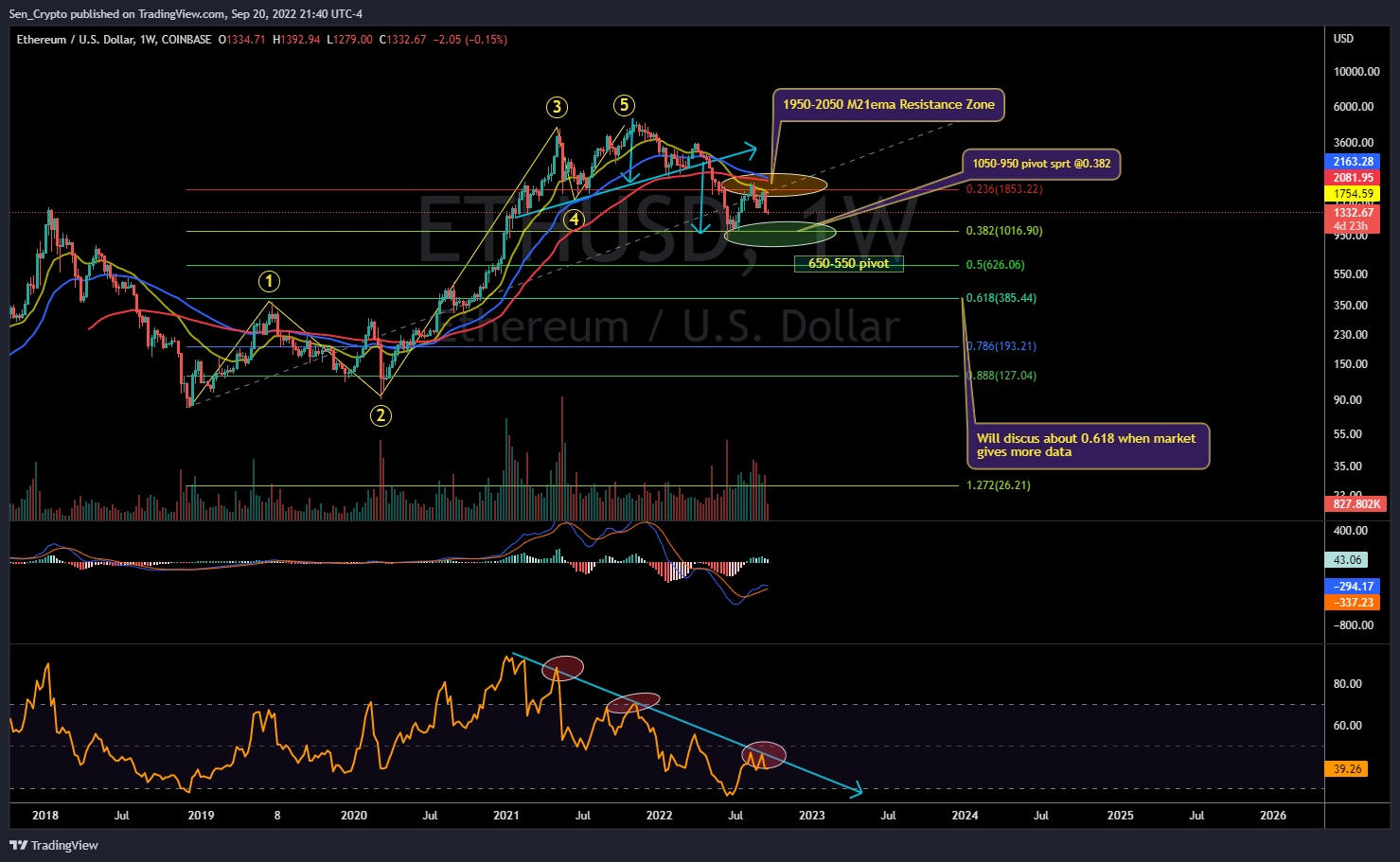Click the 2026 label on time axis
This screenshot has height=862, width=1400.
[x=1273, y=816]
